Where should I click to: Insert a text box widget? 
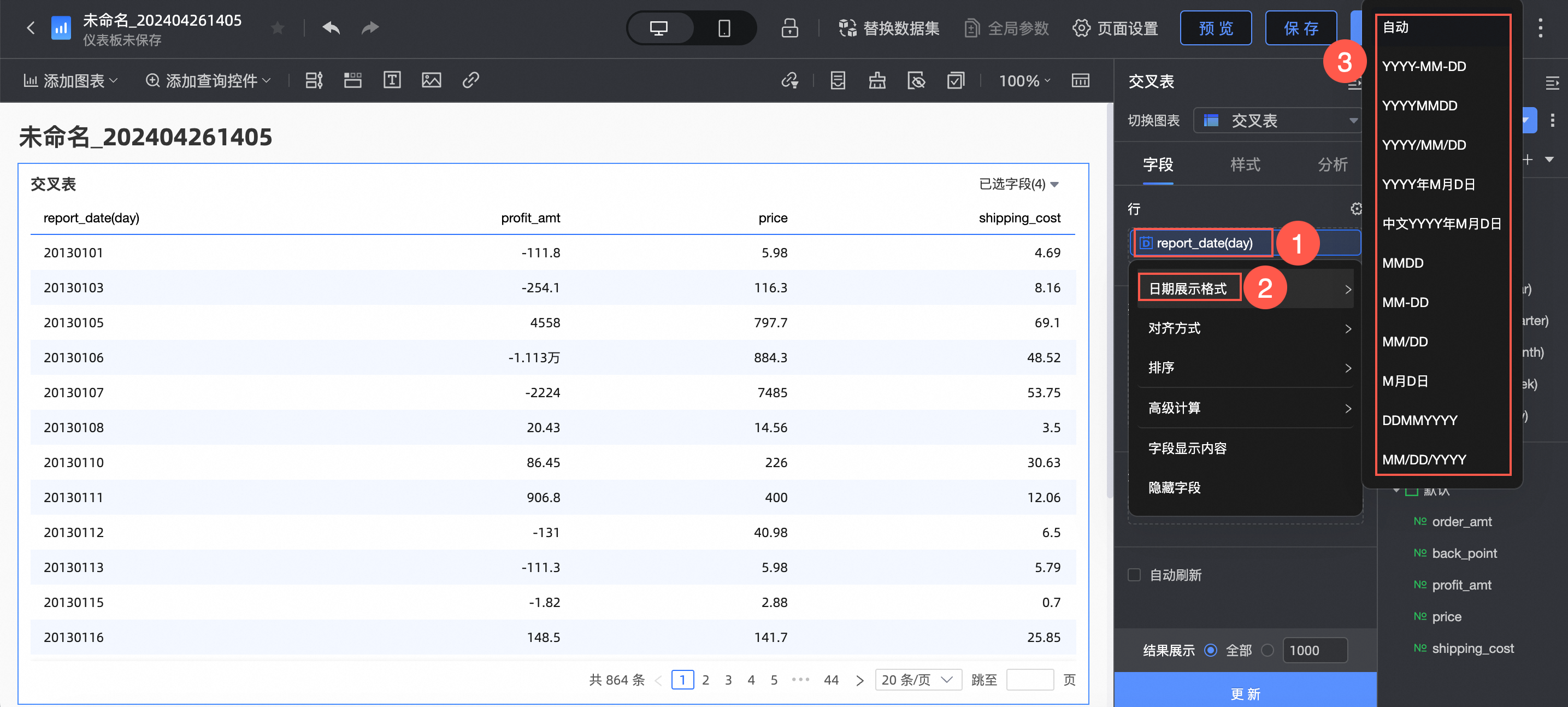(392, 80)
